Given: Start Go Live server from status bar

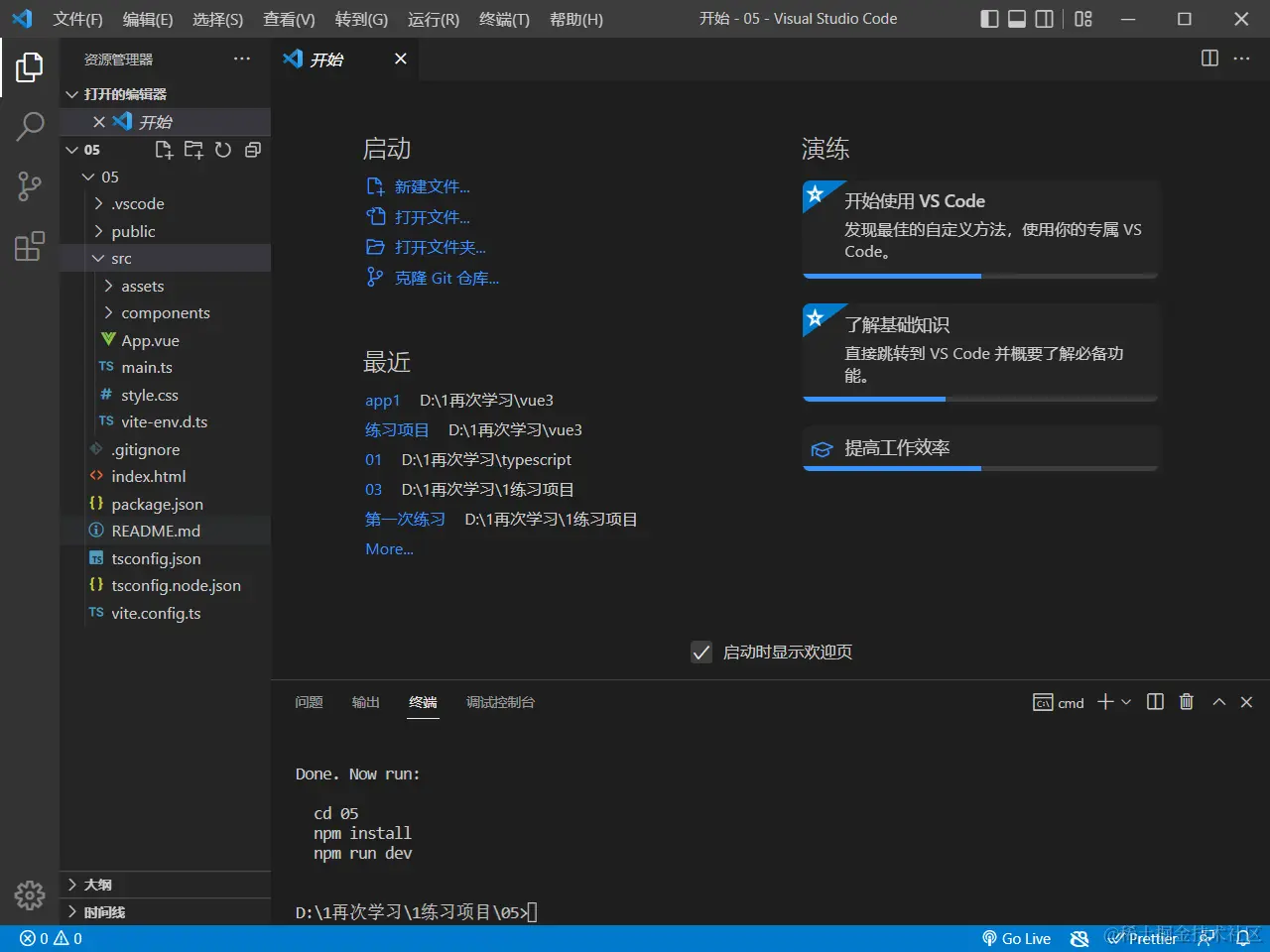Looking at the screenshot, I should [1016, 938].
